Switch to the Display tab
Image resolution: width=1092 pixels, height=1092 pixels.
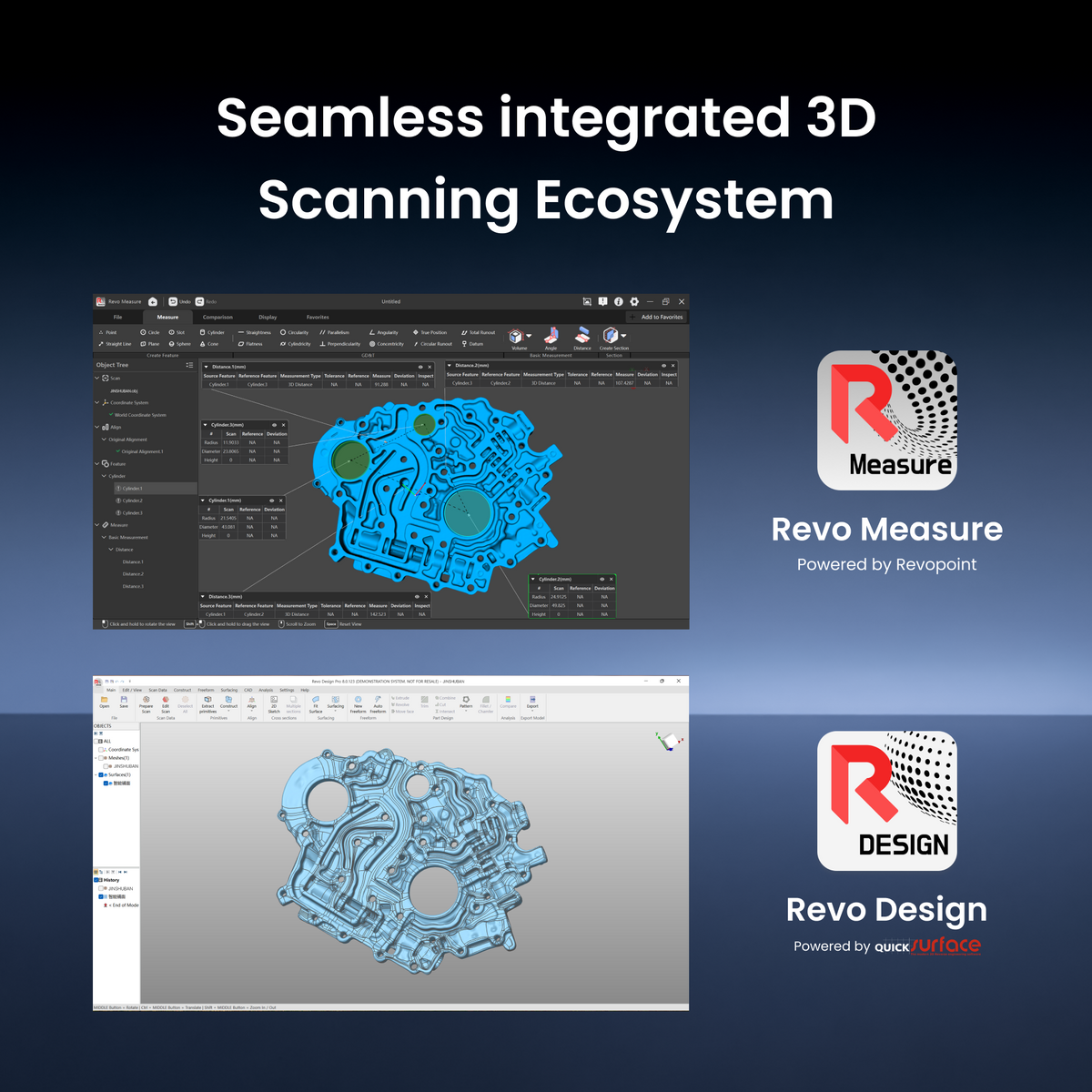pyautogui.click(x=268, y=317)
